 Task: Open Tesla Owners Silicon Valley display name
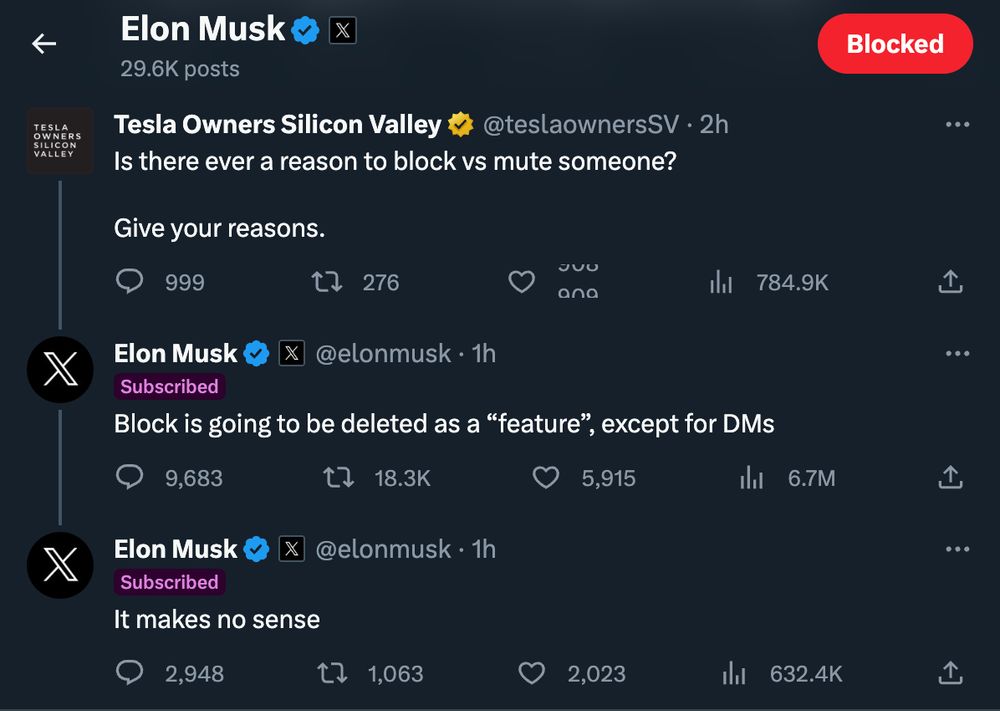(x=277, y=125)
